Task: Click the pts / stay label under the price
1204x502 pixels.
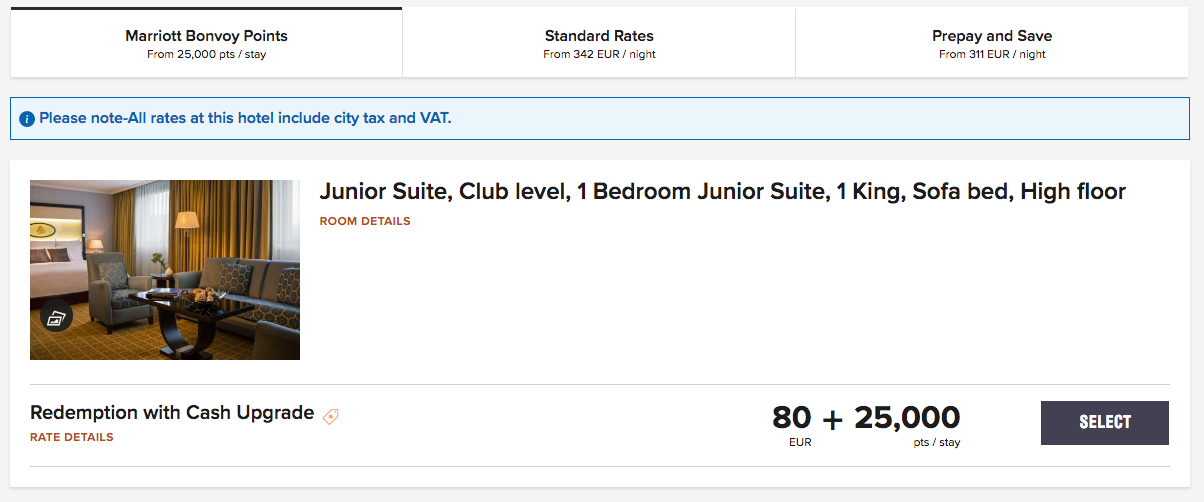Action: click(x=937, y=442)
